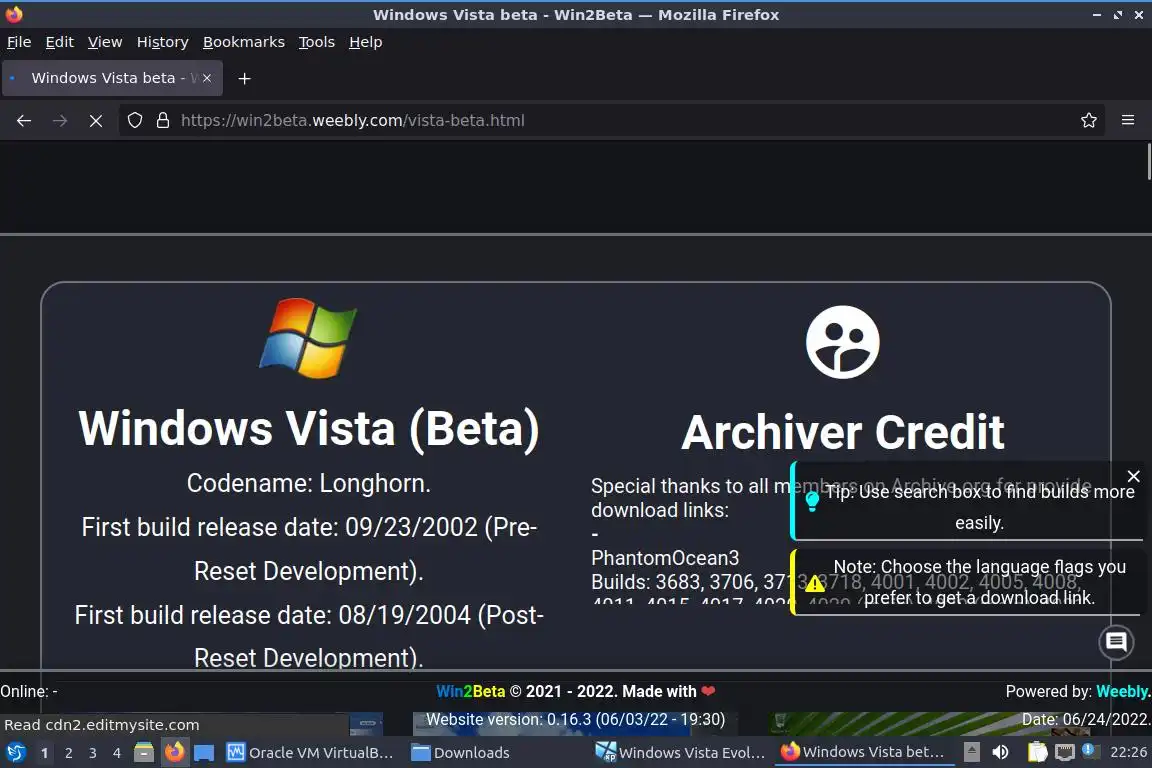
Task: Close the Windows Vista beta tab
Action: tap(207, 78)
